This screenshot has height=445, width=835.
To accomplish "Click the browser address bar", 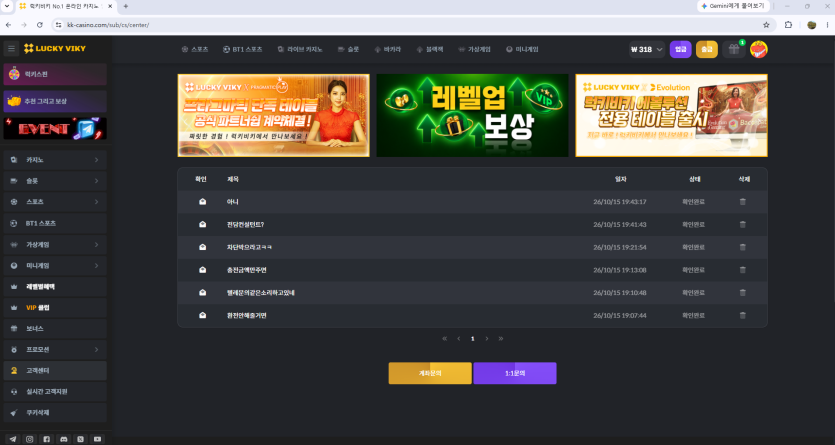I will point(410,25).
